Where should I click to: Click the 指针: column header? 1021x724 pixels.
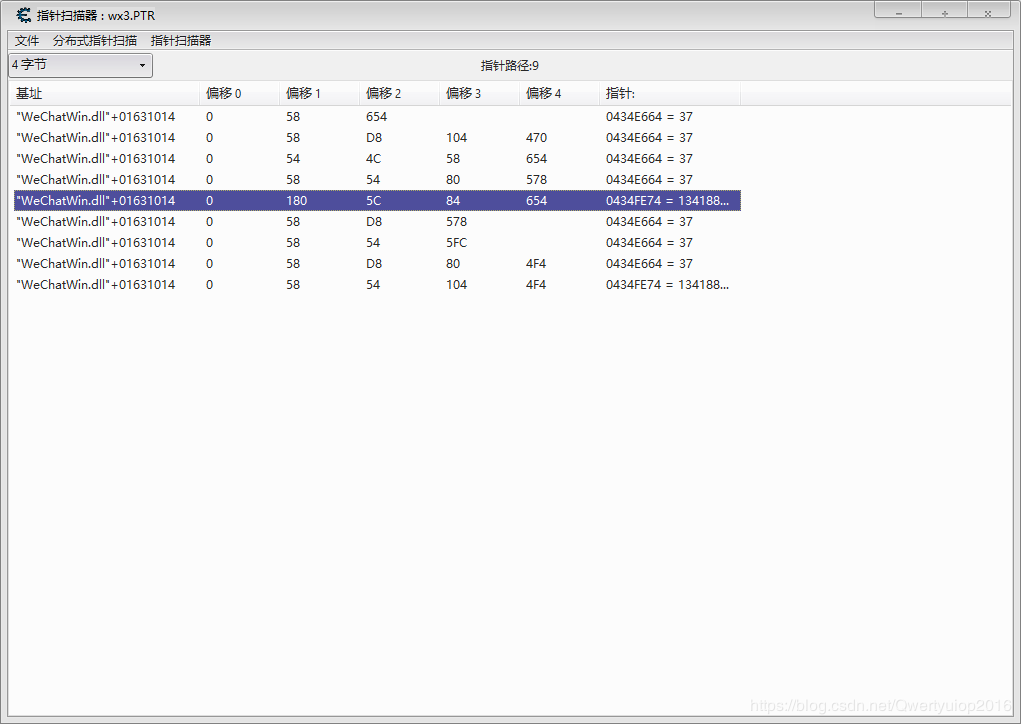point(670,93)
